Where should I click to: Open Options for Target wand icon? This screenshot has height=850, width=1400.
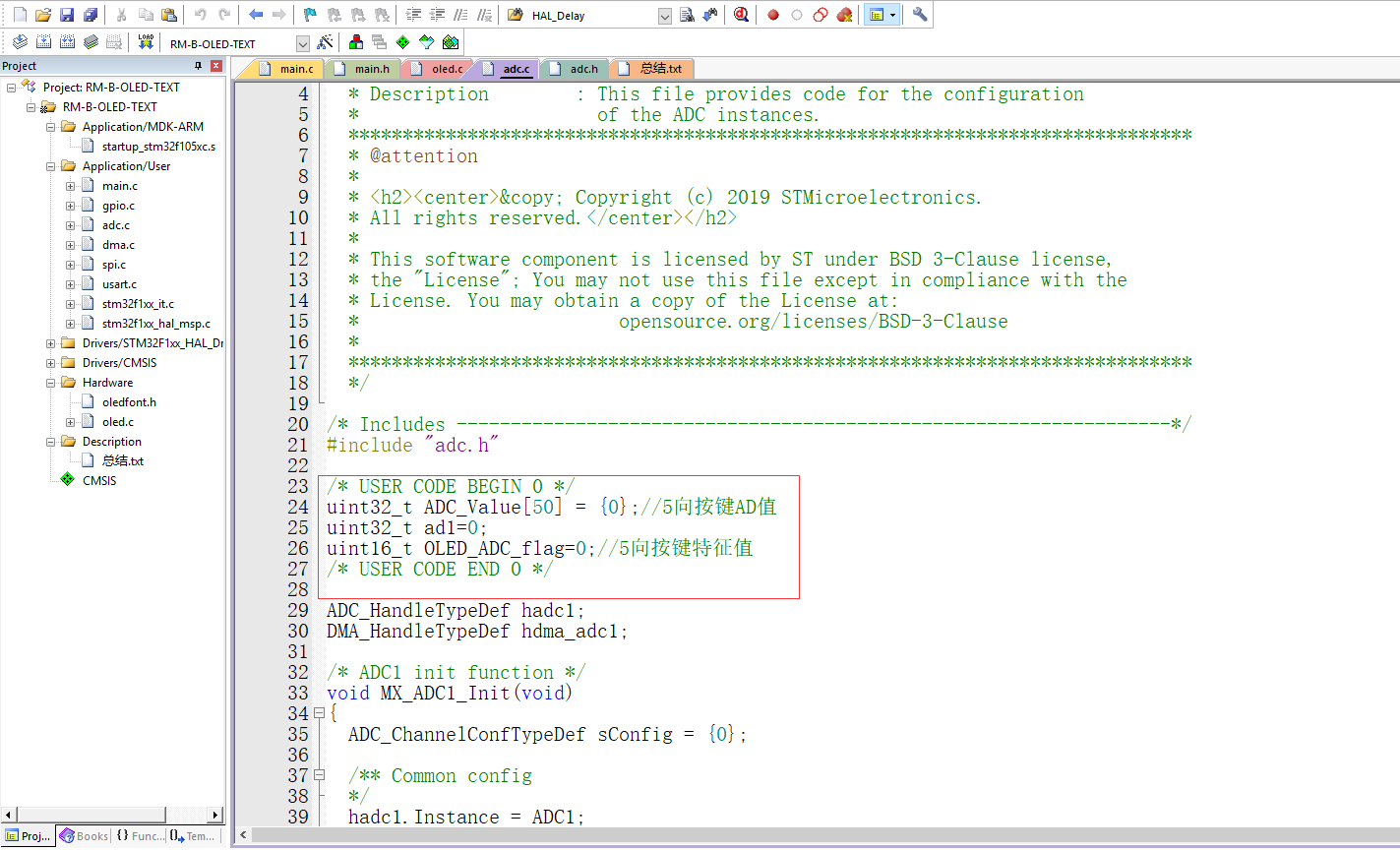pyautogui.click(x=326, y=42)
